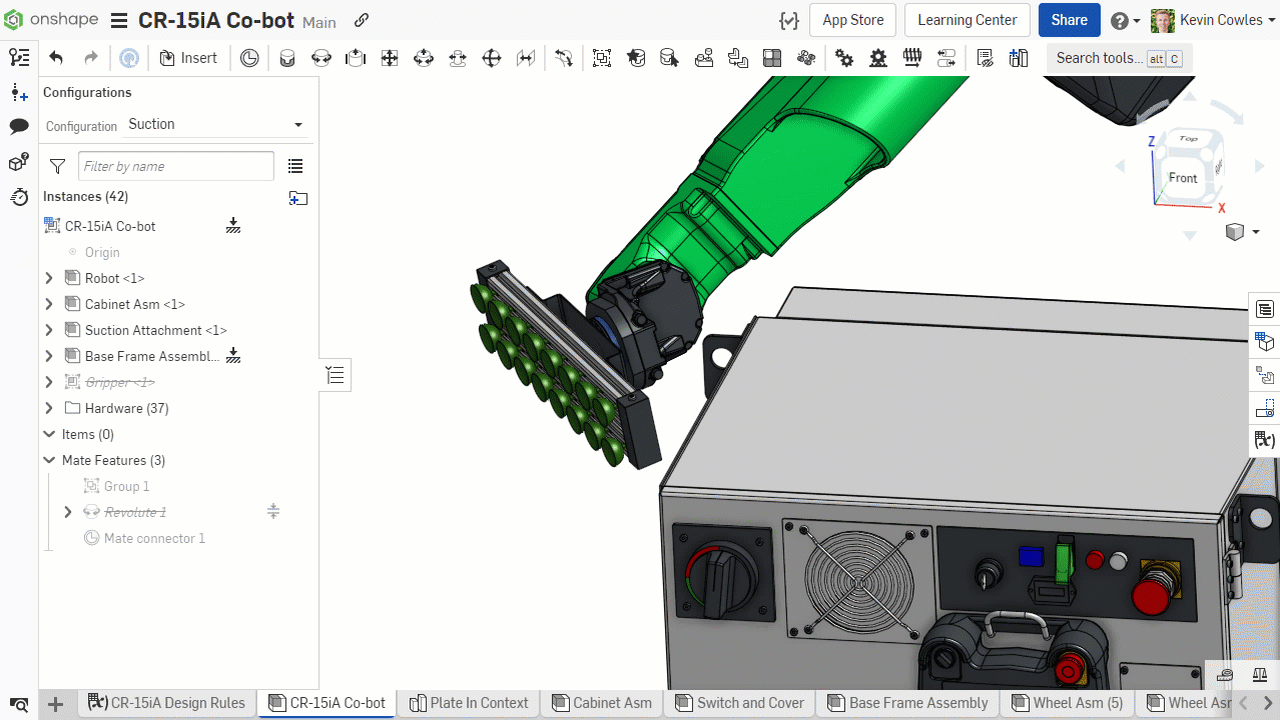The image size is (1280, 720).
Task: Click the blue Share button
Action: [1069, 20]
